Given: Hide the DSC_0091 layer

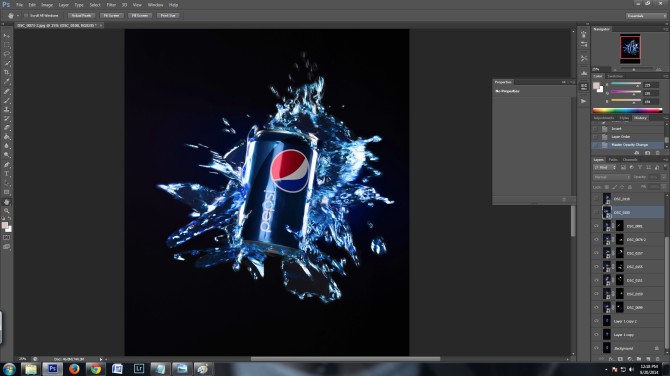Looking at the screenshot, I should (596, 226).
